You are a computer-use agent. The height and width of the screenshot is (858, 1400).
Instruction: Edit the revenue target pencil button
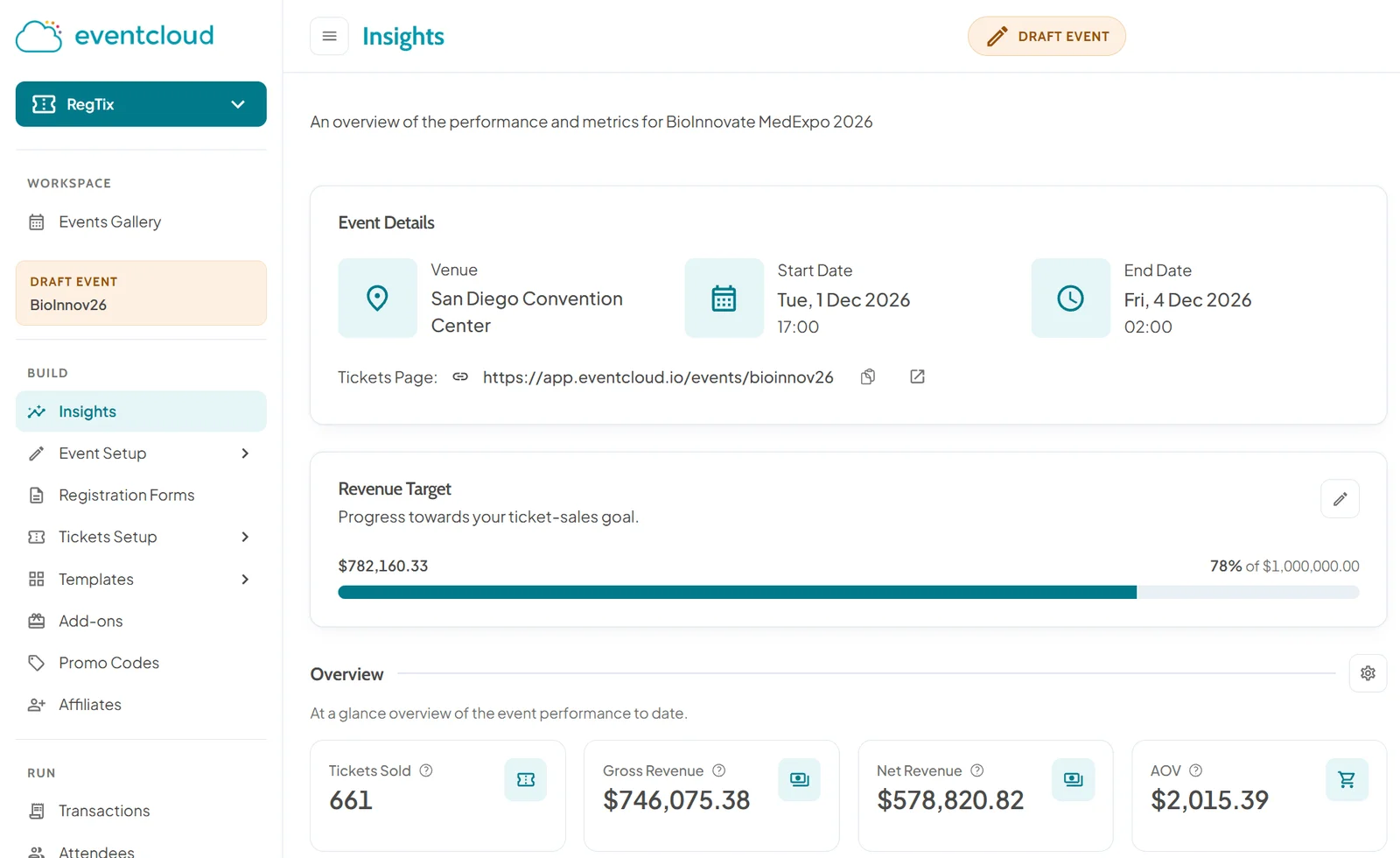pyautogui.click(x=1340, y=499)
